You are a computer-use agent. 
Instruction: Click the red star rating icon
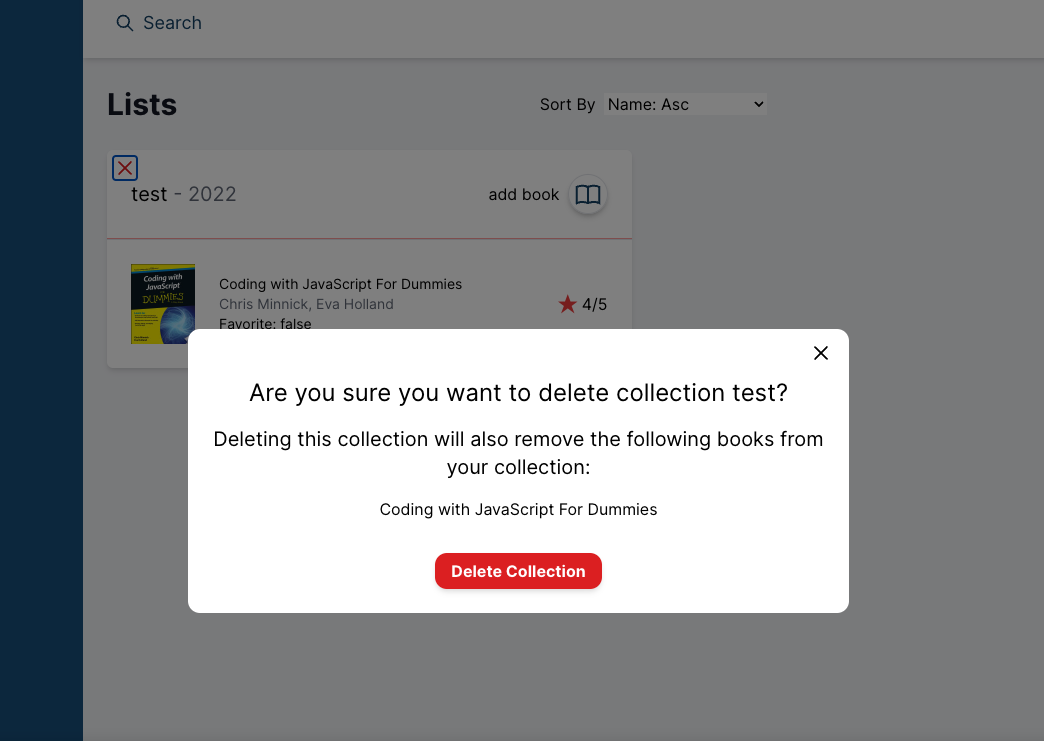(x=567, y=304)
